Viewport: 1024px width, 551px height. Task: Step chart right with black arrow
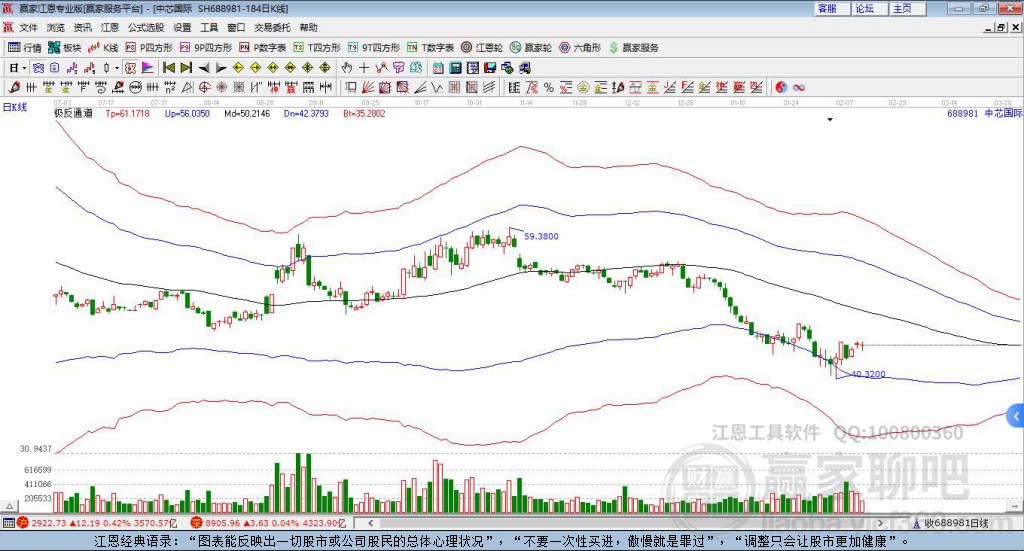[221, 68]
